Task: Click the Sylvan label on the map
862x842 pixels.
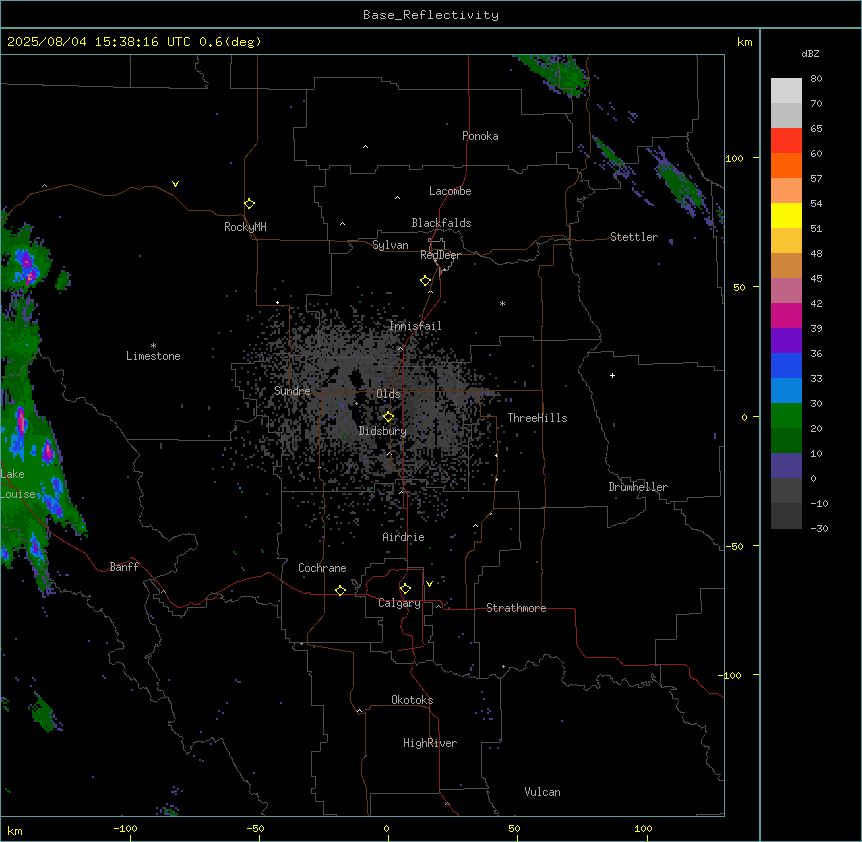Action: 390,245
